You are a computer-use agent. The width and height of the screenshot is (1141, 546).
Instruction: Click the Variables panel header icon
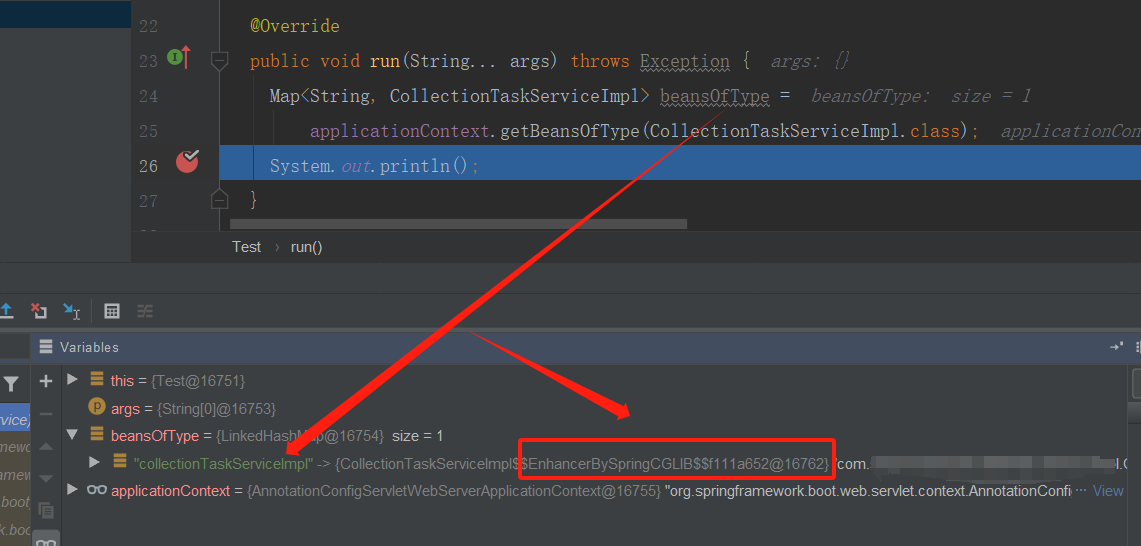[46, 347]
